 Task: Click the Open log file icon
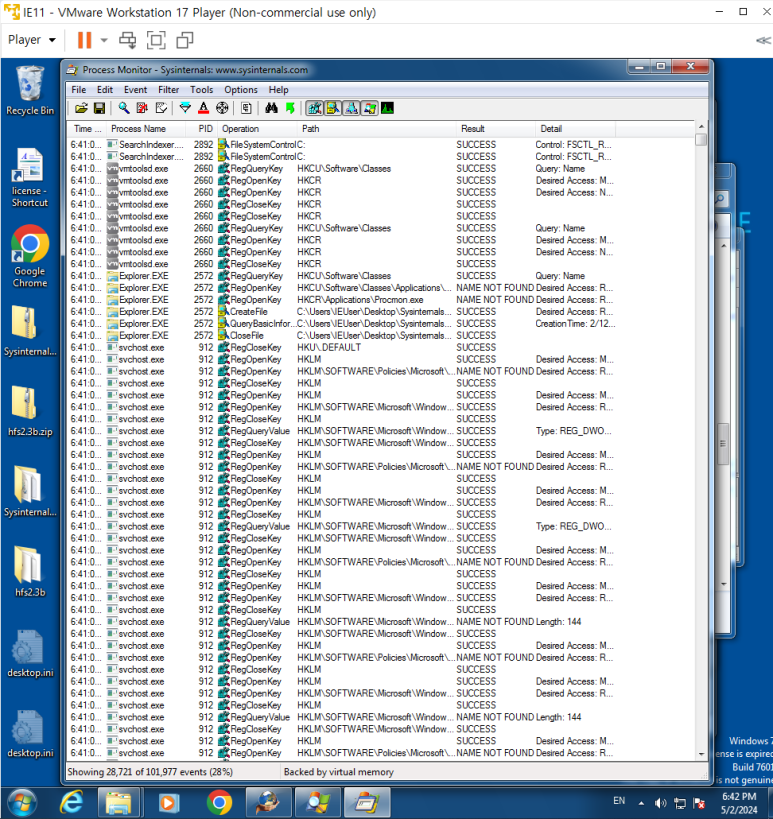click(81, 108)
